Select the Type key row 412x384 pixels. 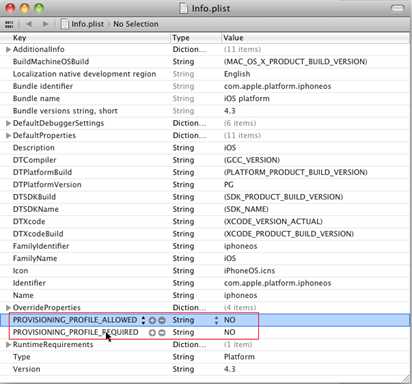click(x=205, y=357)
